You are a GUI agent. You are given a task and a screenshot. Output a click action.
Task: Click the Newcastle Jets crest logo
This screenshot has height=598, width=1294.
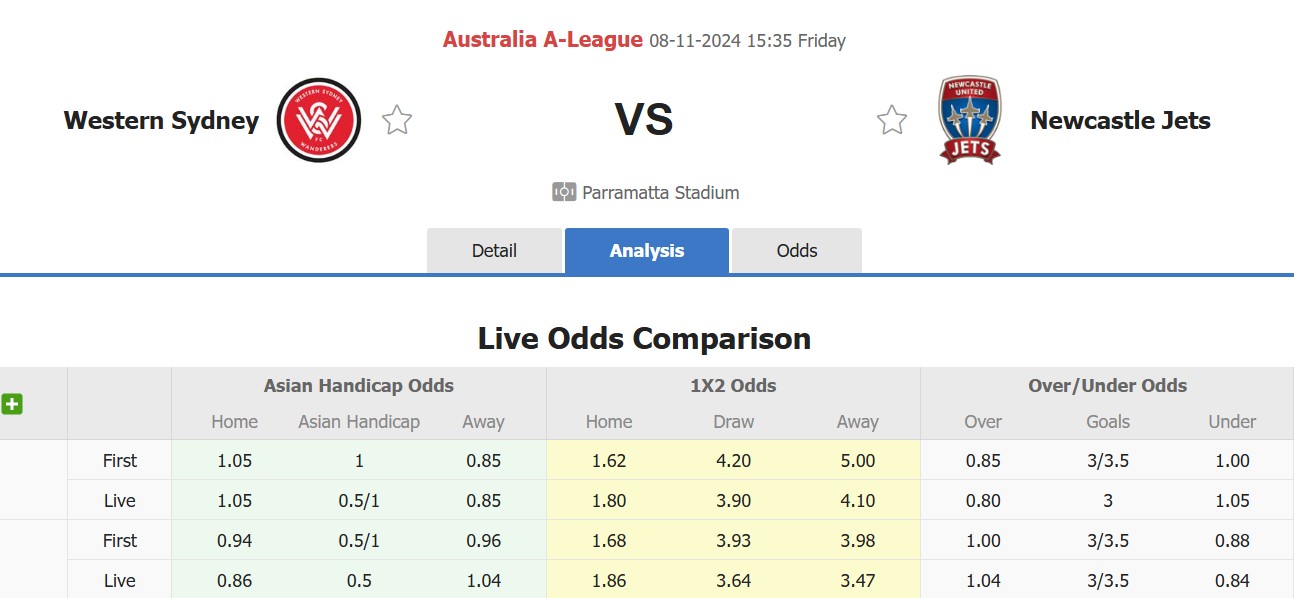pos(969,119)
